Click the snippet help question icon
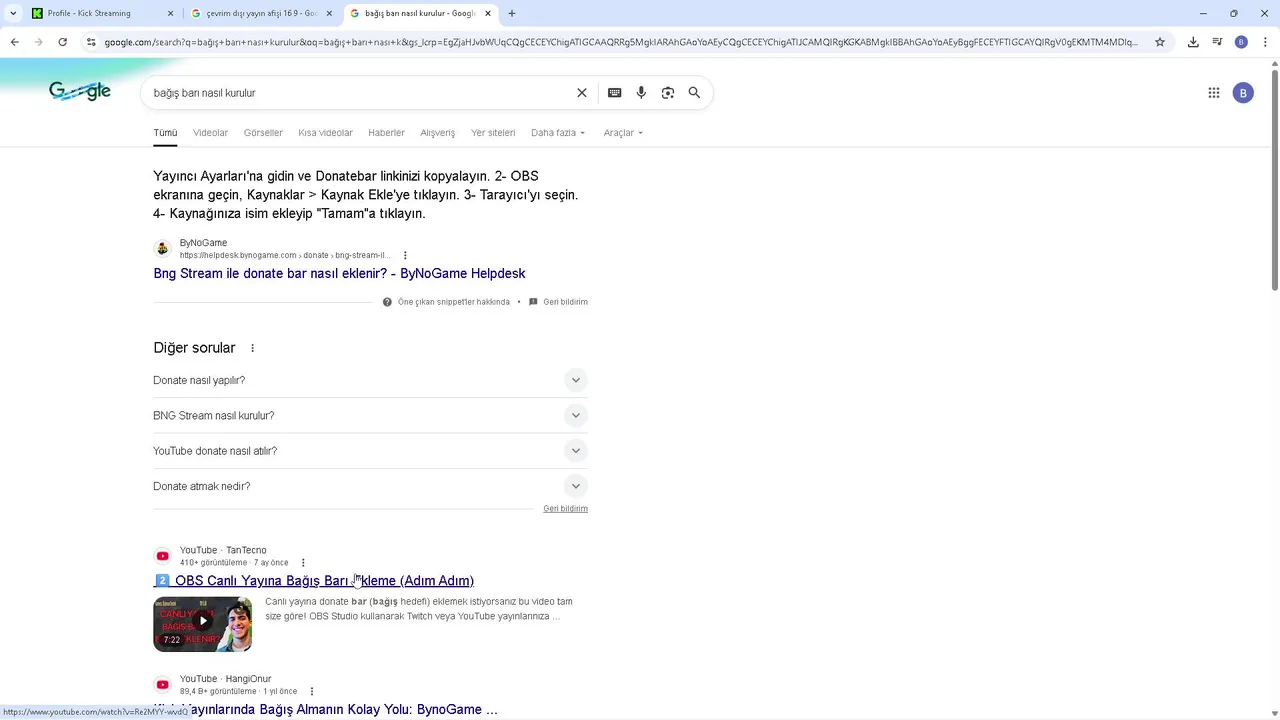This screenshot has width=1280, height=720. pyautogui.click(x=387, y=302)
